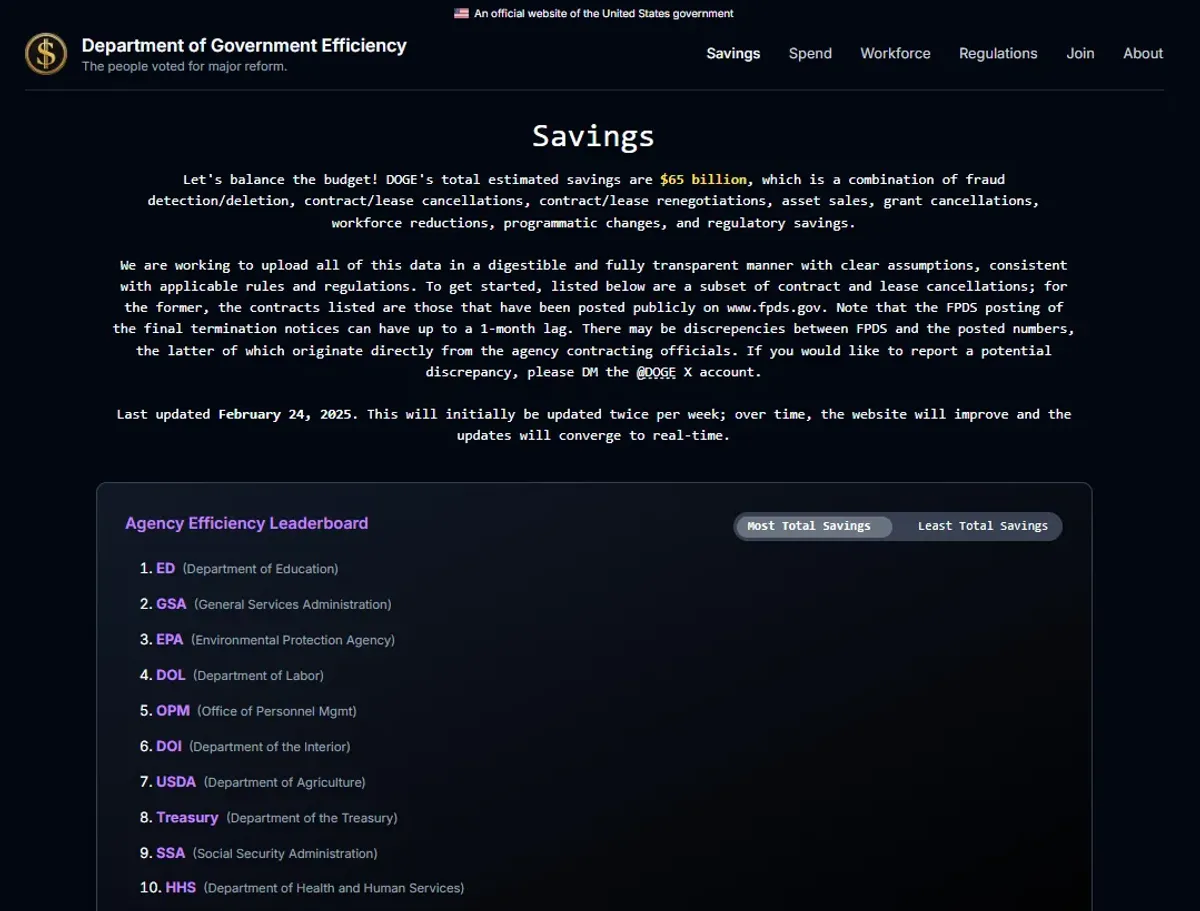Open the Savings nav tab
Viewport: 1200px width, 911px height.
733,54
